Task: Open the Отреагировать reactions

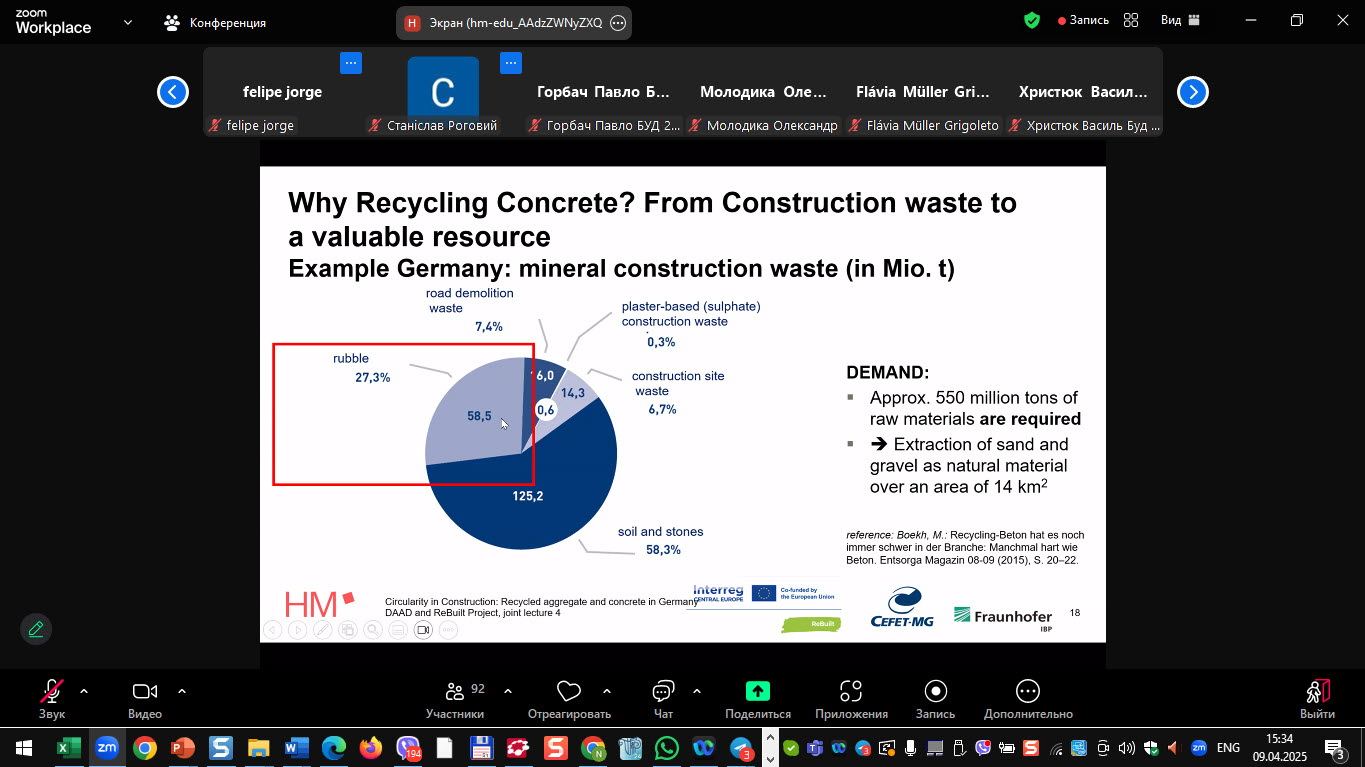Action: [569, 699]
